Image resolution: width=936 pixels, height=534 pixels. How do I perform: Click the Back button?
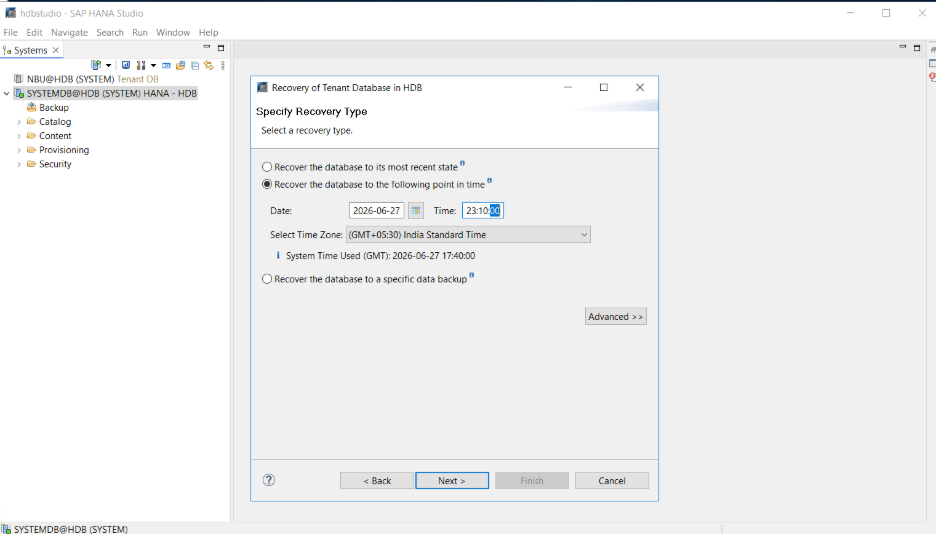click(x=377, y=480)
